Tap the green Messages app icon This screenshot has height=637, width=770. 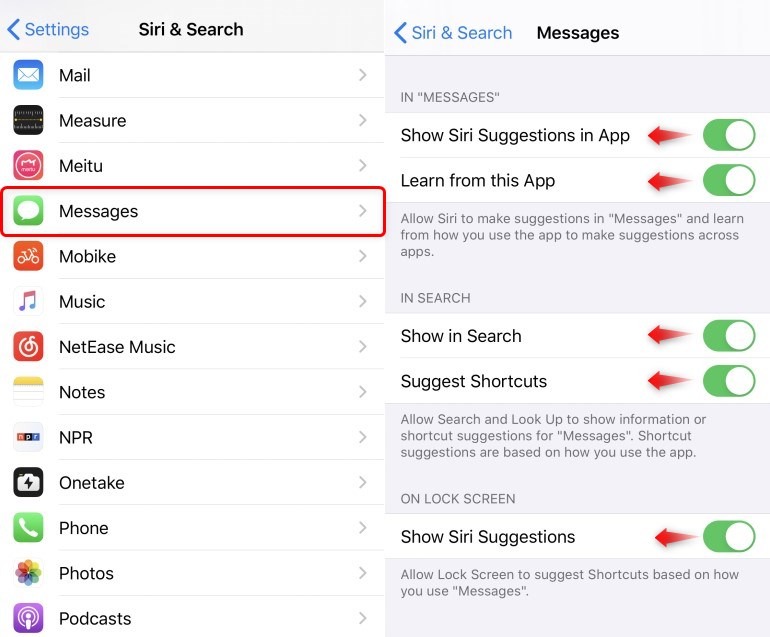point(28,211)
